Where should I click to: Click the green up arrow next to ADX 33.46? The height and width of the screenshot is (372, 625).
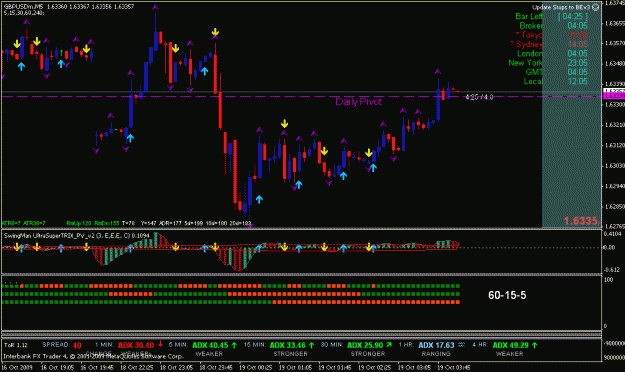(311, 345)
